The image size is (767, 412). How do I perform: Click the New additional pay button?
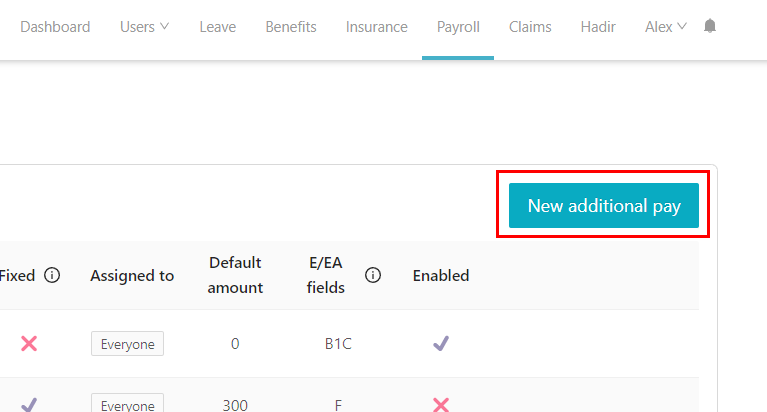tap(604, 206)
